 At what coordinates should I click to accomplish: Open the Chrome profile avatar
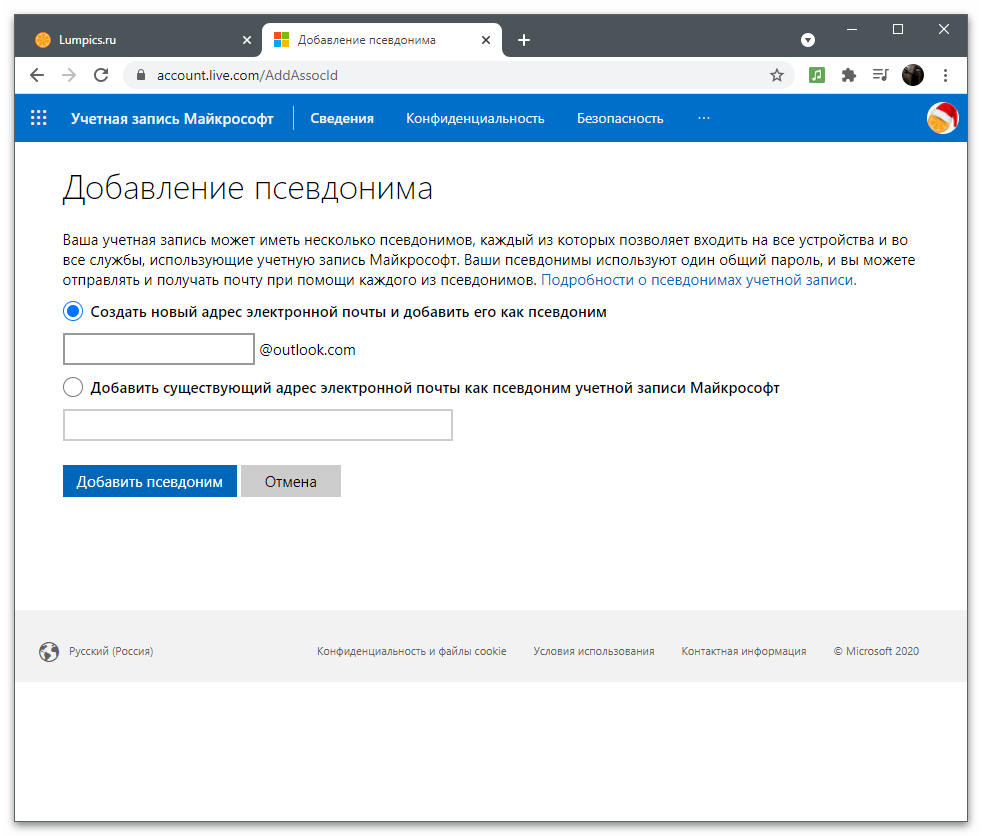(x=912, y=75)
